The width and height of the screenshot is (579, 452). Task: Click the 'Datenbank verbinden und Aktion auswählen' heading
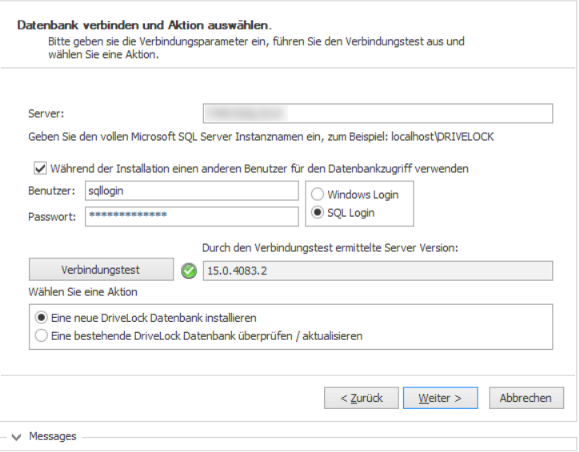(144, 25)
